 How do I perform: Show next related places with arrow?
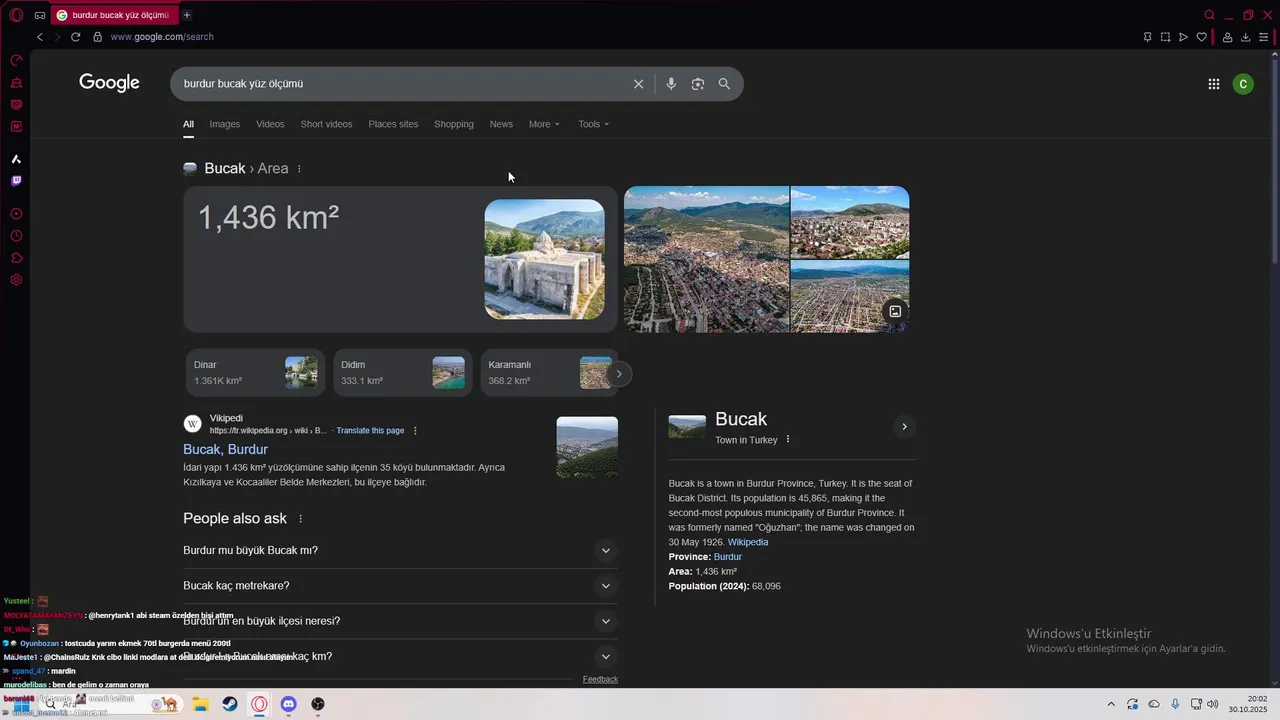(619, 374)
